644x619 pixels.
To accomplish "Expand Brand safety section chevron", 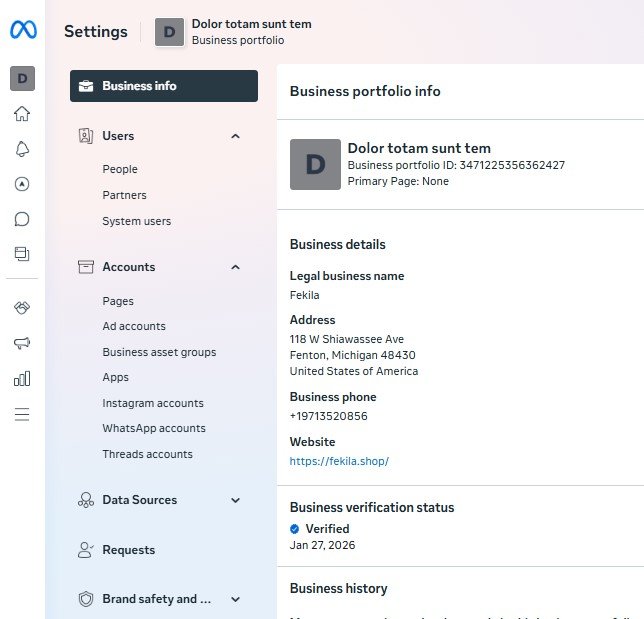I will pyautogui.click(x=235, y=599).
